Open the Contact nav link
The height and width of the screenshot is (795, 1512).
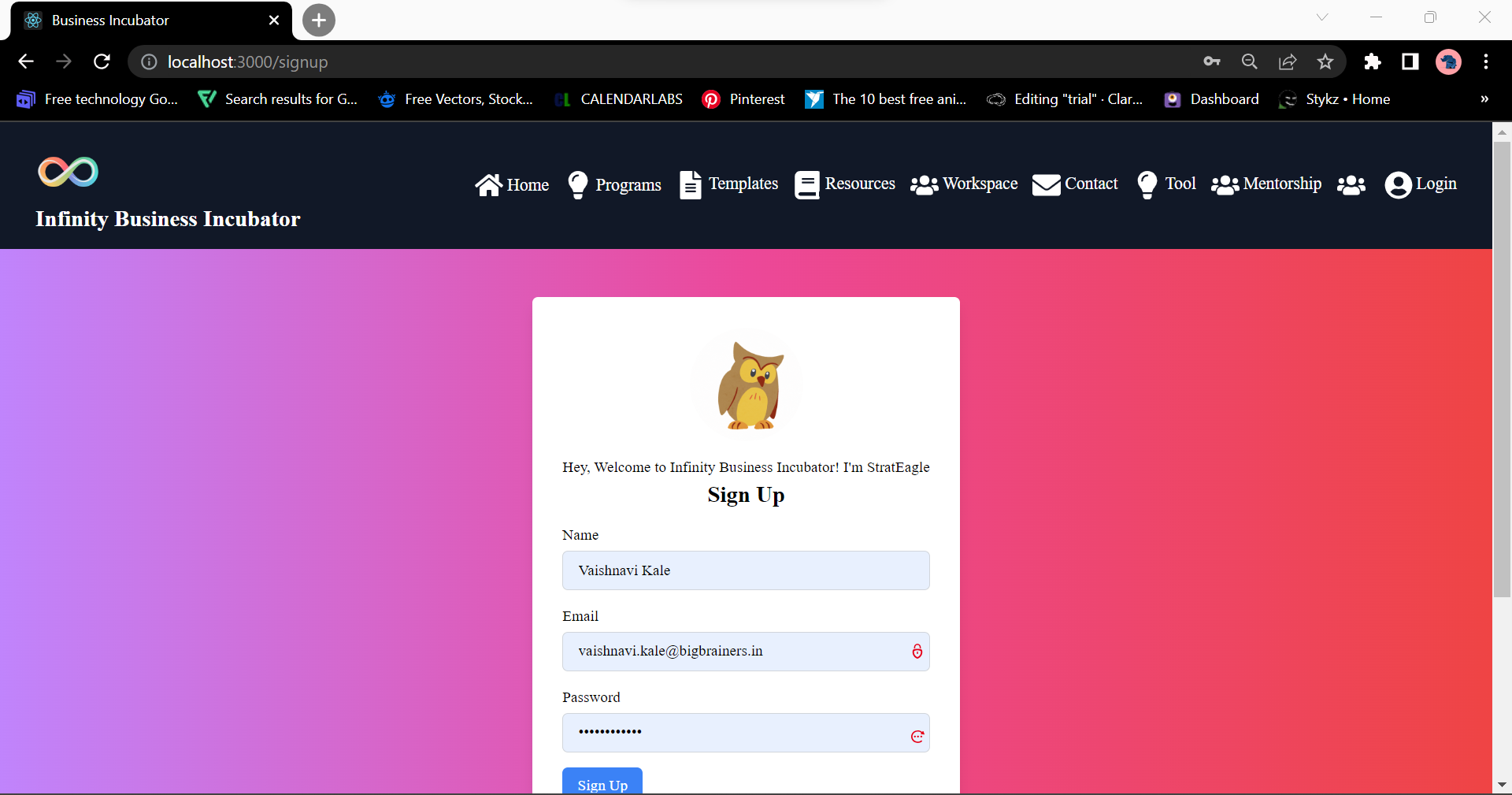click(1075, 184)
